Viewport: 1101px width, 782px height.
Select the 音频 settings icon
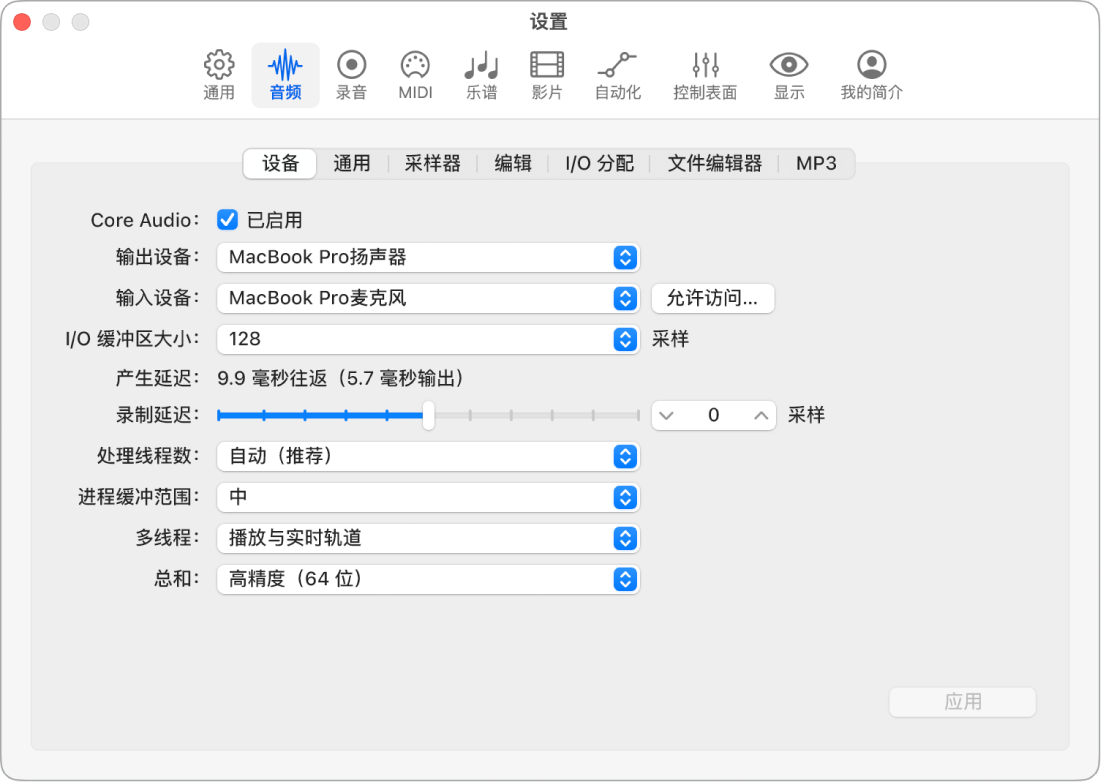pyautogui.click(x=285, y=74)
